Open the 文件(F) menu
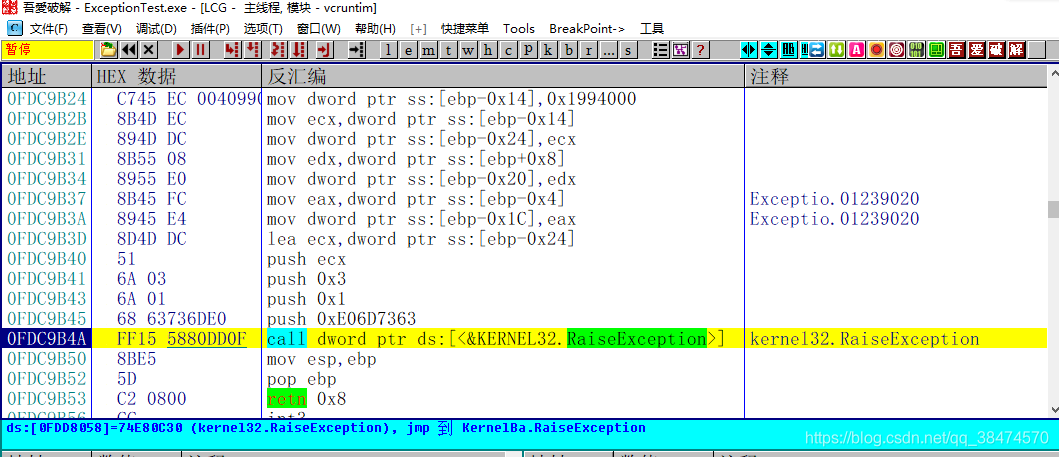The width and height of the screenshot is (1059, 457). pos(49,29)
